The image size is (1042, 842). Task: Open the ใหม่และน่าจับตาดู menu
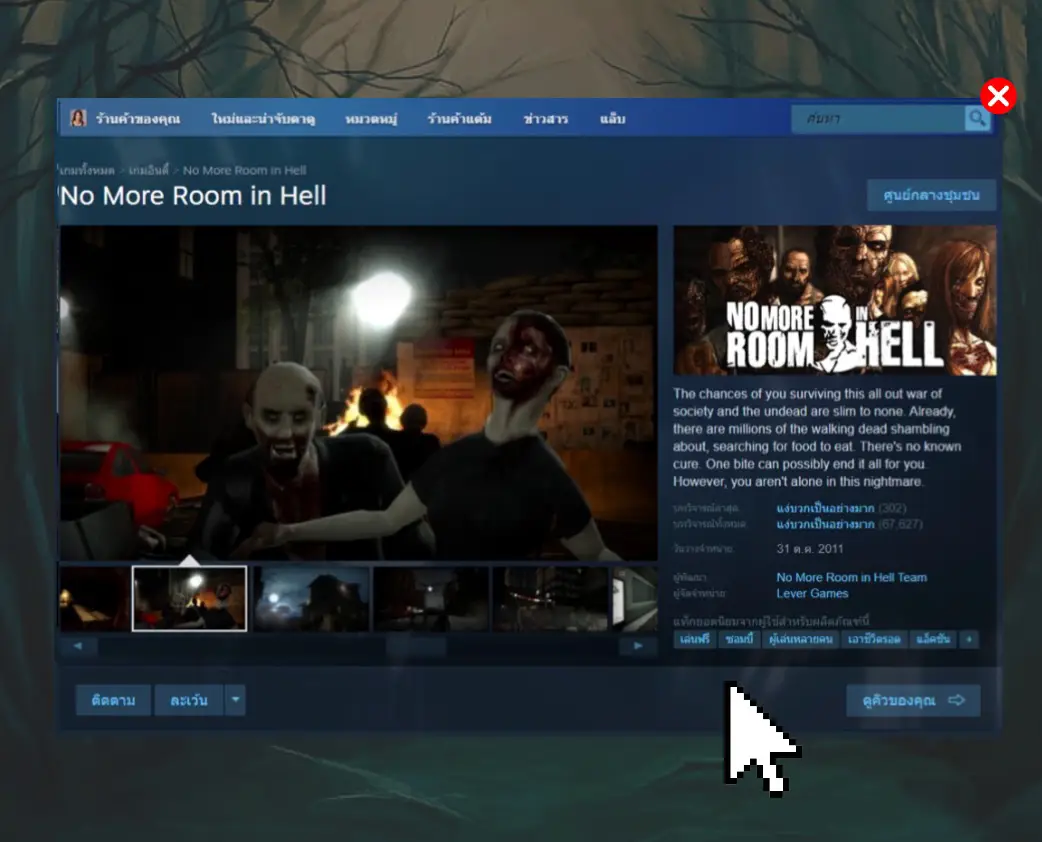pos(263,119)
